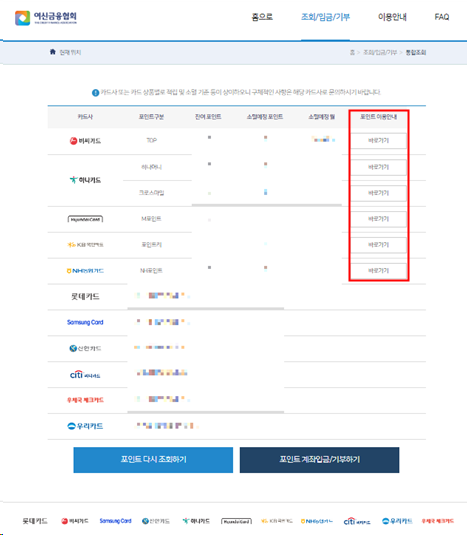This screenshot has height=535, width=467.
Task: Click 바로가기 button for NH포인트 row
Action: [379, 271]
